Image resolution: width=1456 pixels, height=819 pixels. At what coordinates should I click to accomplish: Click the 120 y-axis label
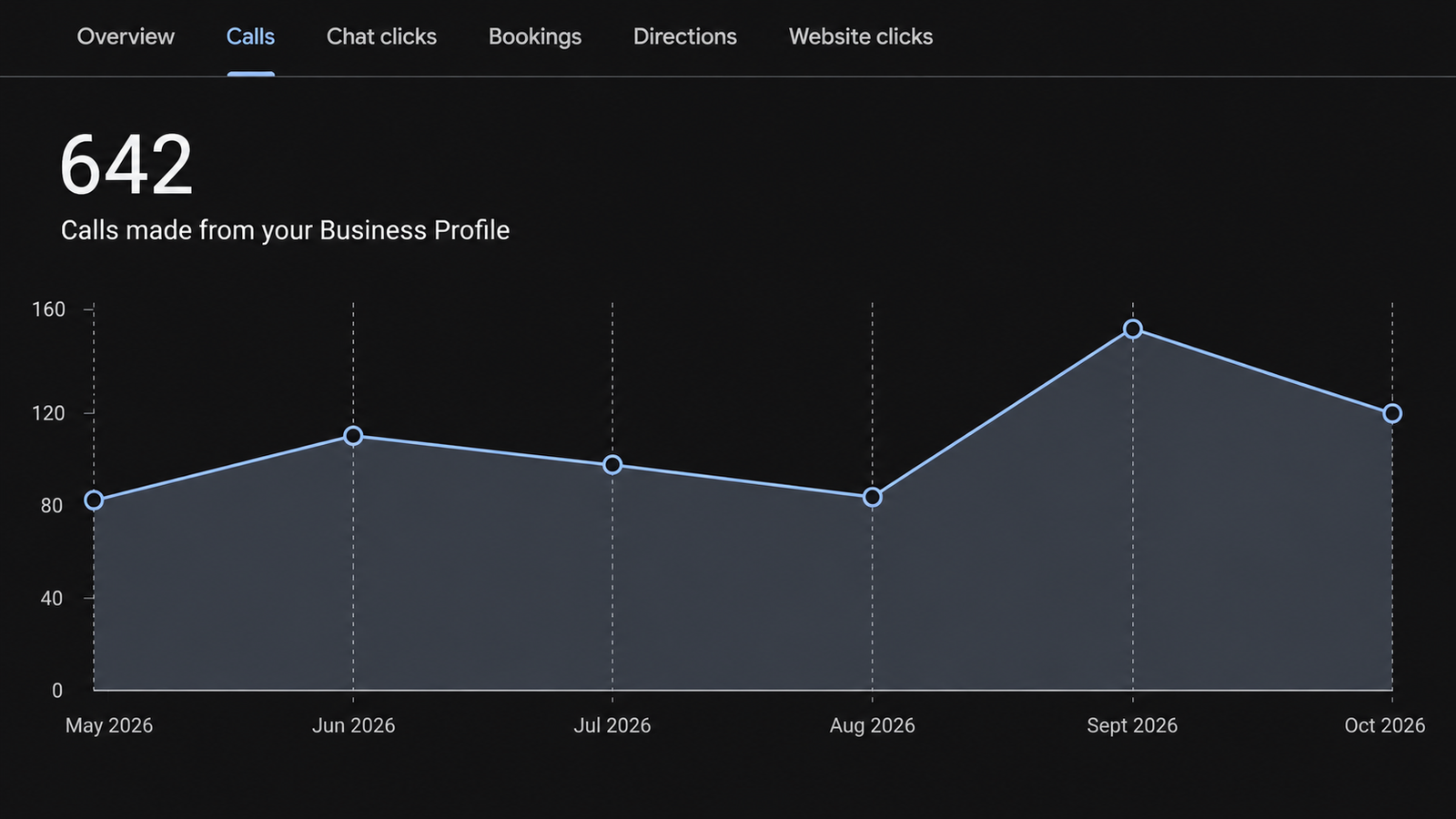pos(48,413)
